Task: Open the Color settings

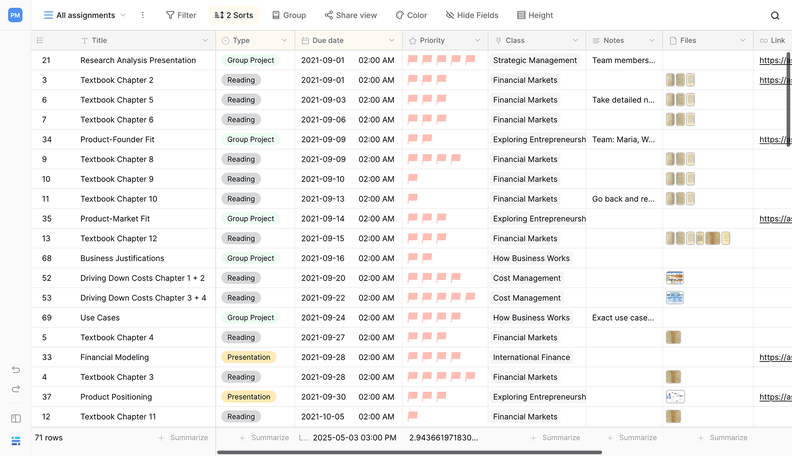Action: tap(411, 16)
